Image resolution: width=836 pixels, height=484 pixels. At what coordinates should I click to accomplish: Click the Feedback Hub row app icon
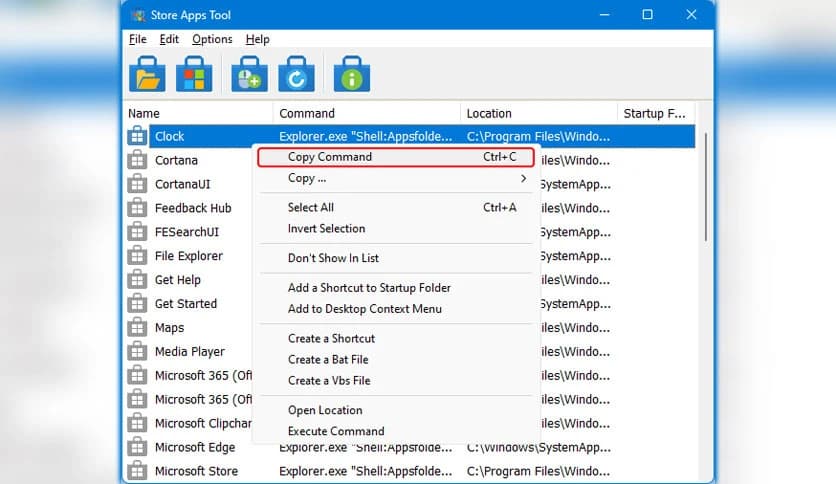[137, 208]
